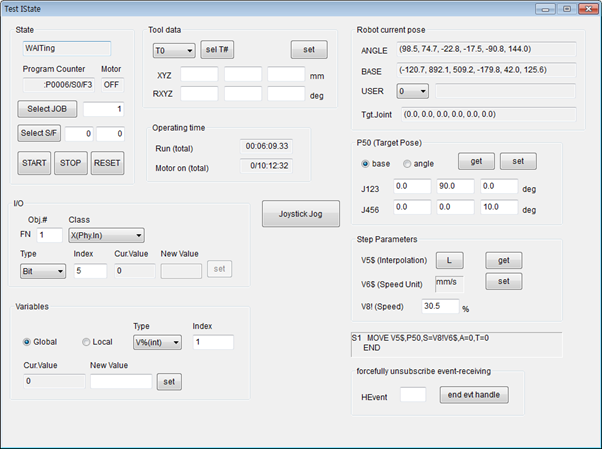The image size is (602, 449).
Task: Focus the Variables Index field
Action: coord(213,342)
